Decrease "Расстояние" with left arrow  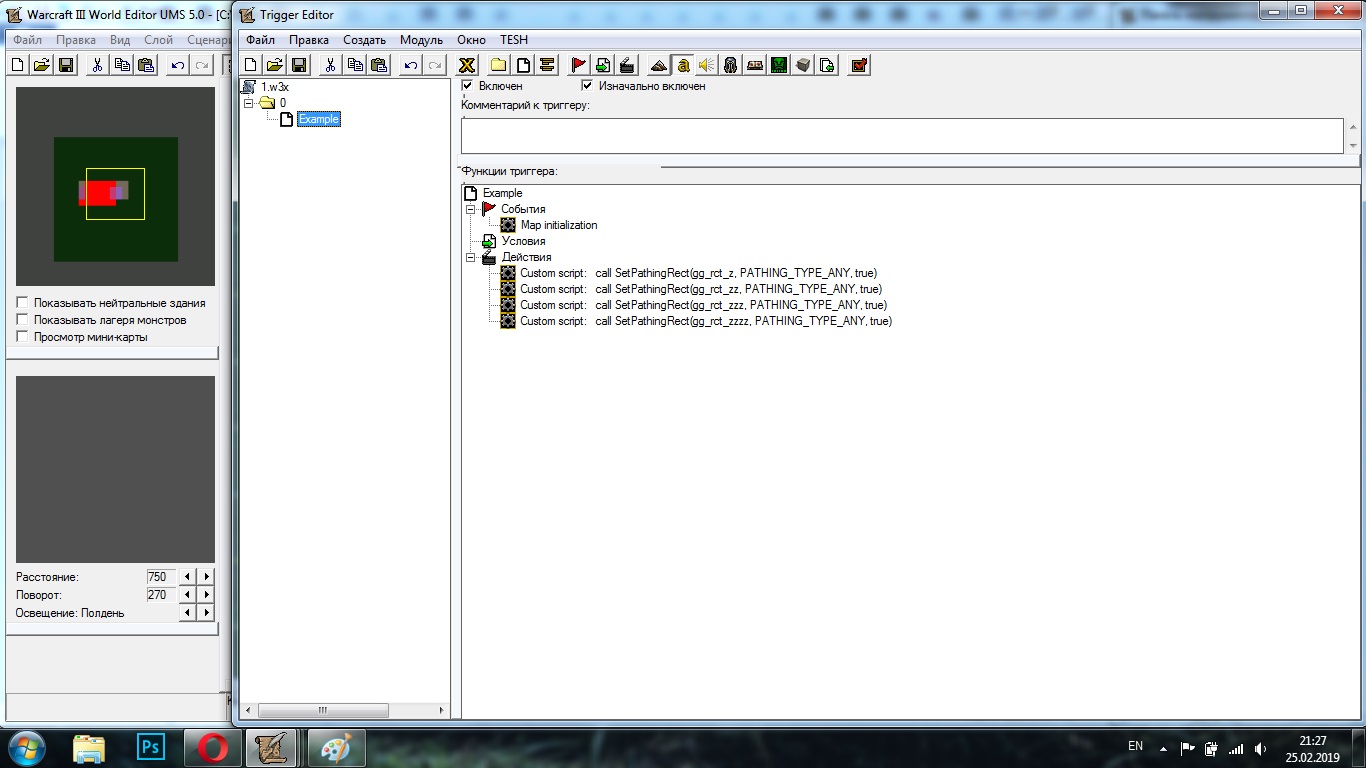coord(189,577)
